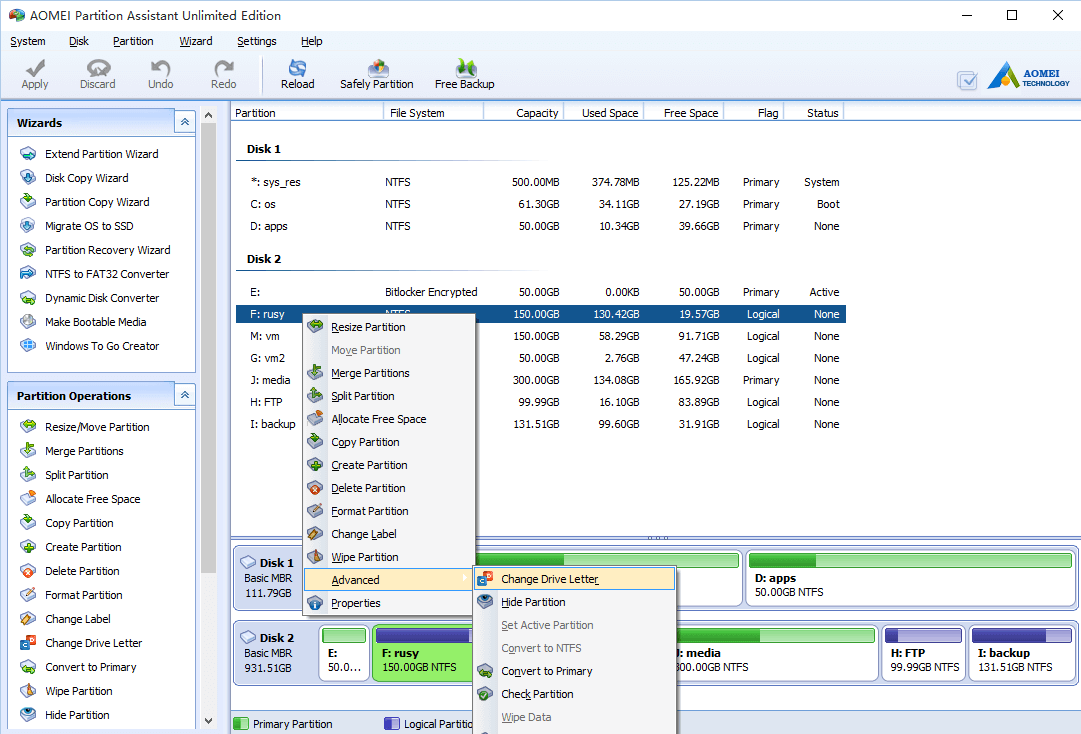The width and height of the screenshot is (1081, 734).
Task: Open Windows To Go Creator
Action: 101,346
